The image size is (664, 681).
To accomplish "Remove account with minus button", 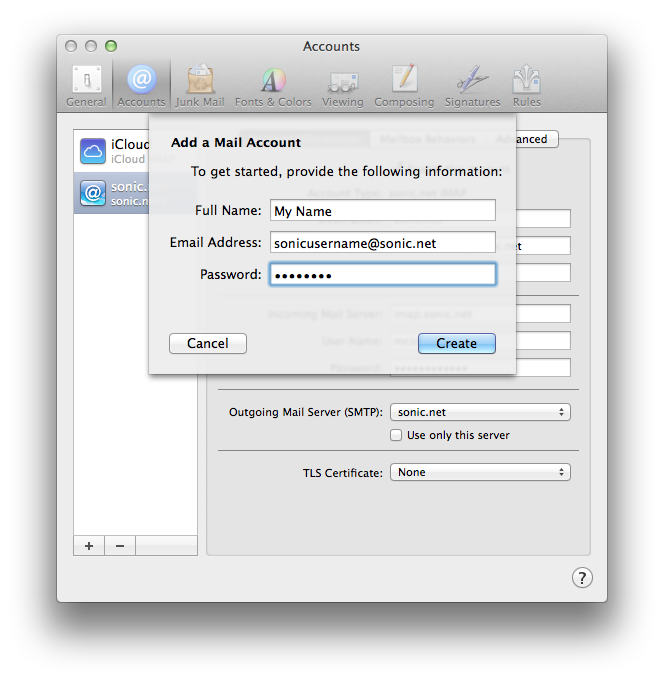I will pos(120,545).
